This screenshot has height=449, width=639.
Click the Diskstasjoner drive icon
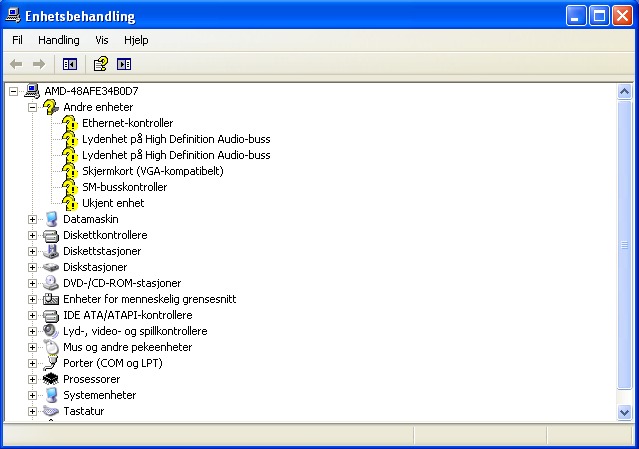point(51,267)
